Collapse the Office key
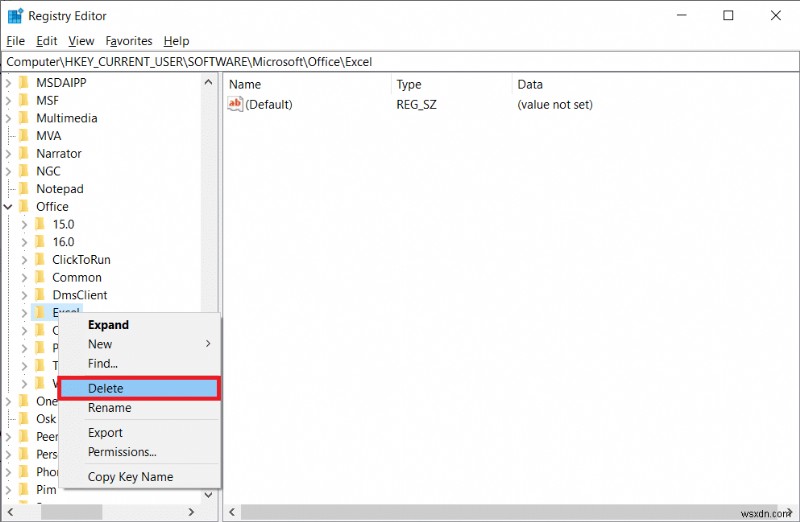 8,207
